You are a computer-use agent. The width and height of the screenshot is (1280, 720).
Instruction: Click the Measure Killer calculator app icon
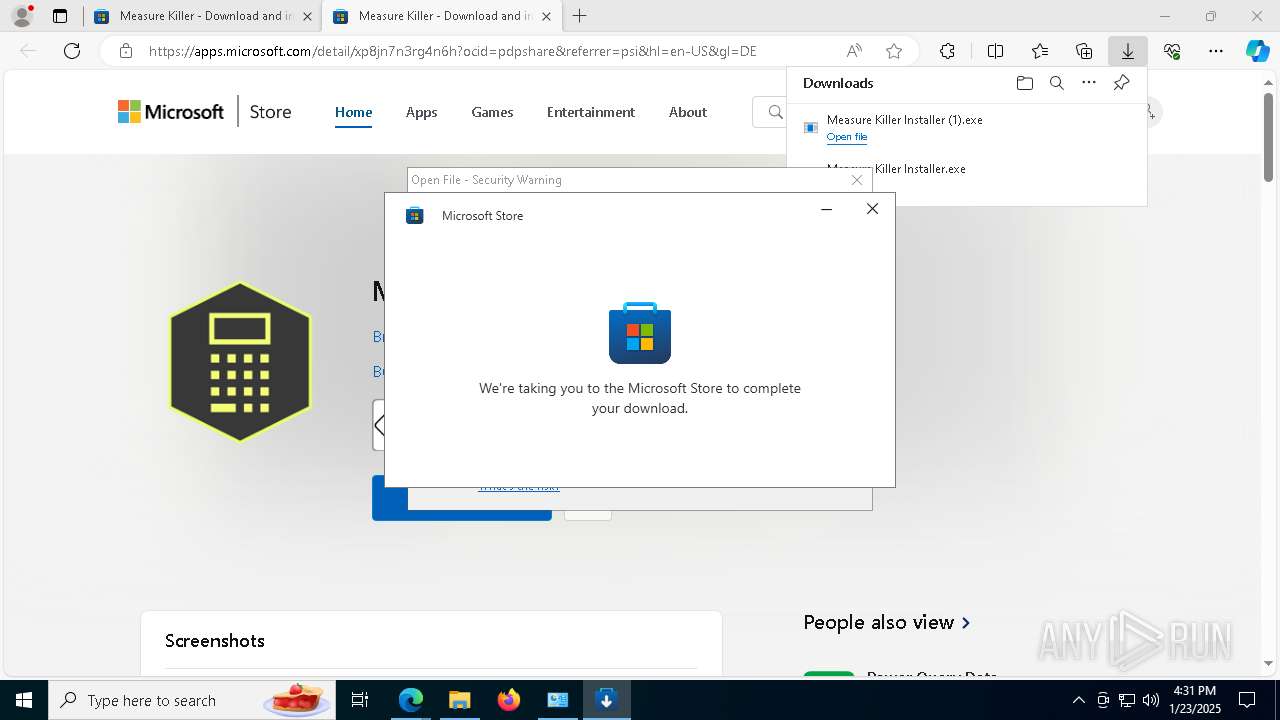tap(240, 362)
